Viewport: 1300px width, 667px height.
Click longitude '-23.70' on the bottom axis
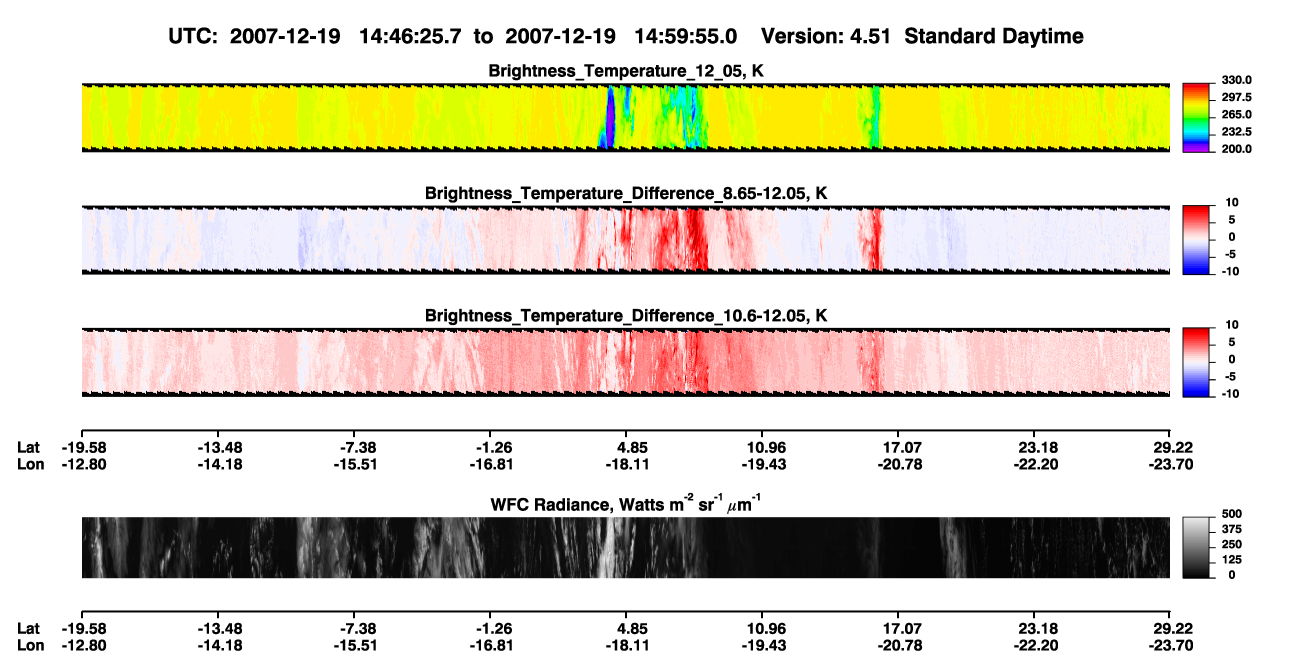[x=1170, y=644]
